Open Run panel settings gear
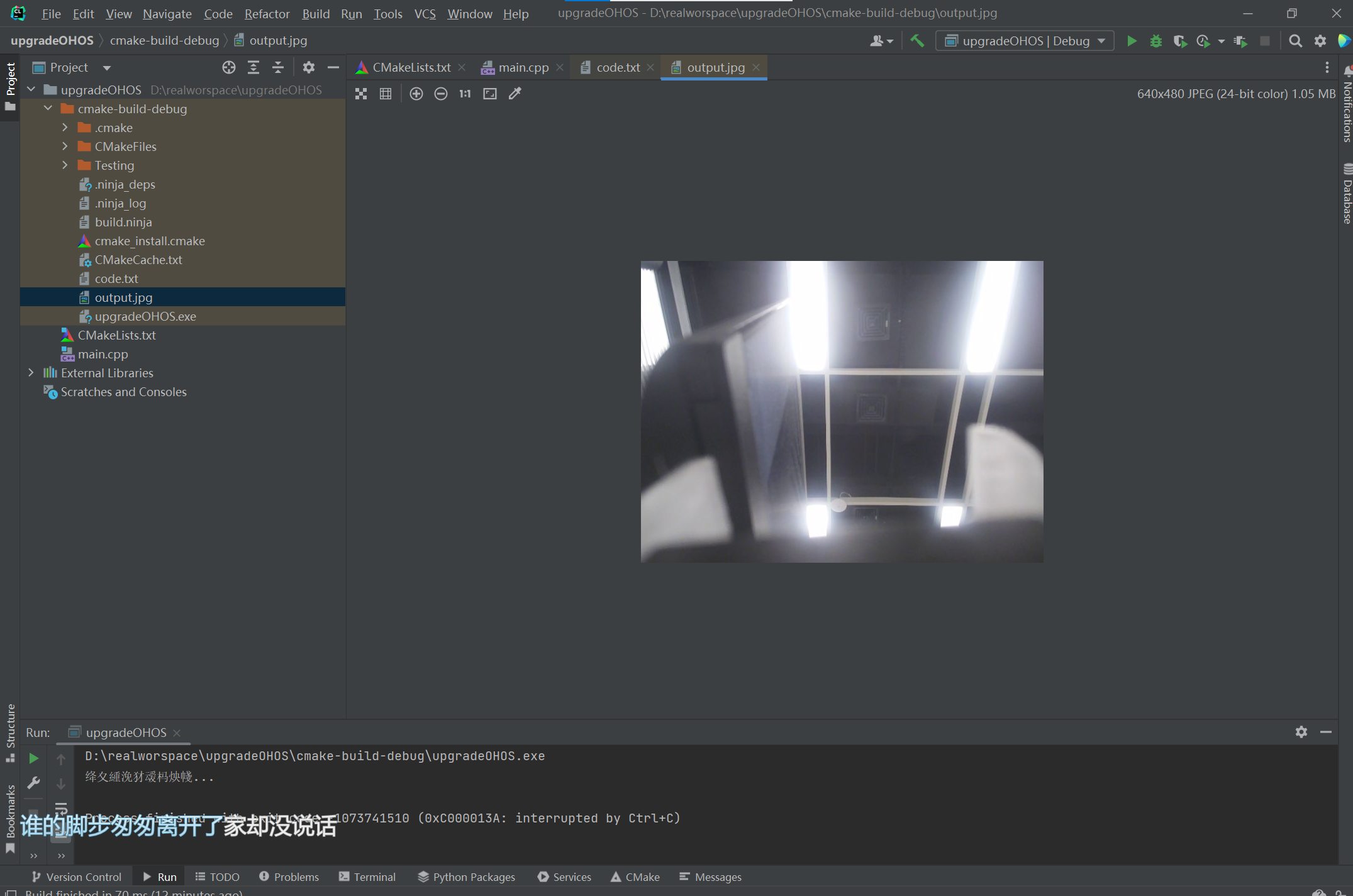This screenshot has height=896, width=1353. 1301,732
